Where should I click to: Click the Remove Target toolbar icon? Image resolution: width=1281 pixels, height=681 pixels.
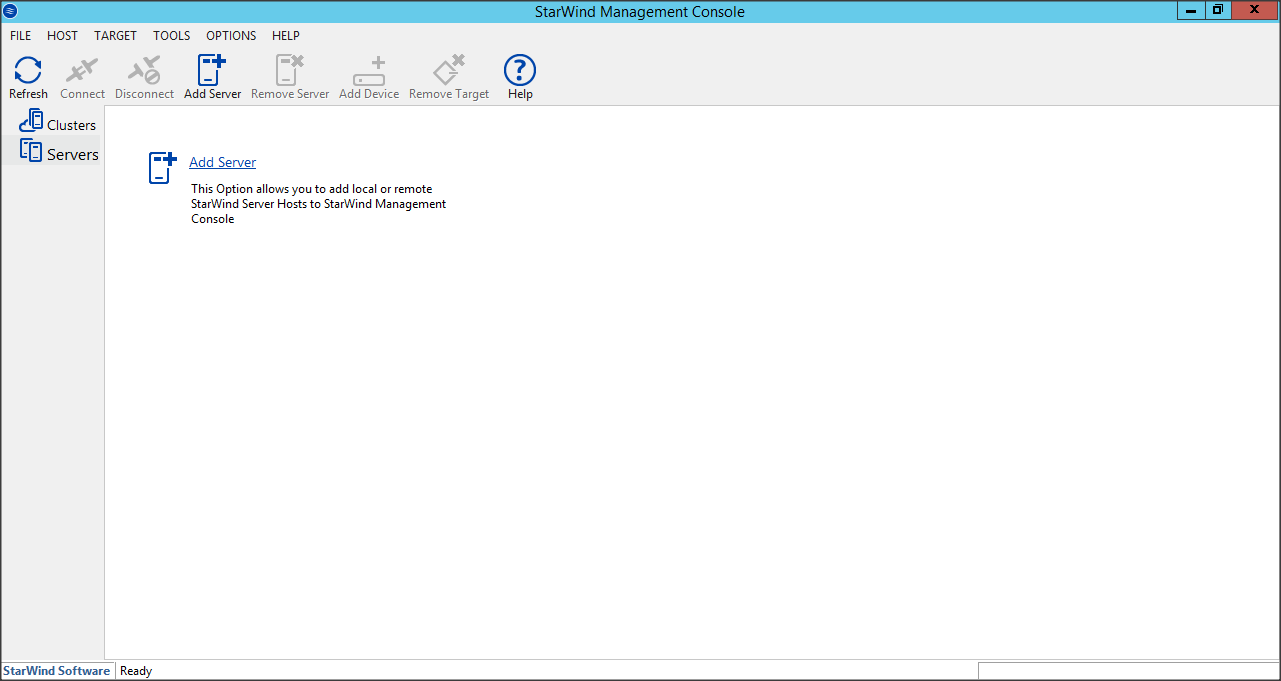click(449, 72)
